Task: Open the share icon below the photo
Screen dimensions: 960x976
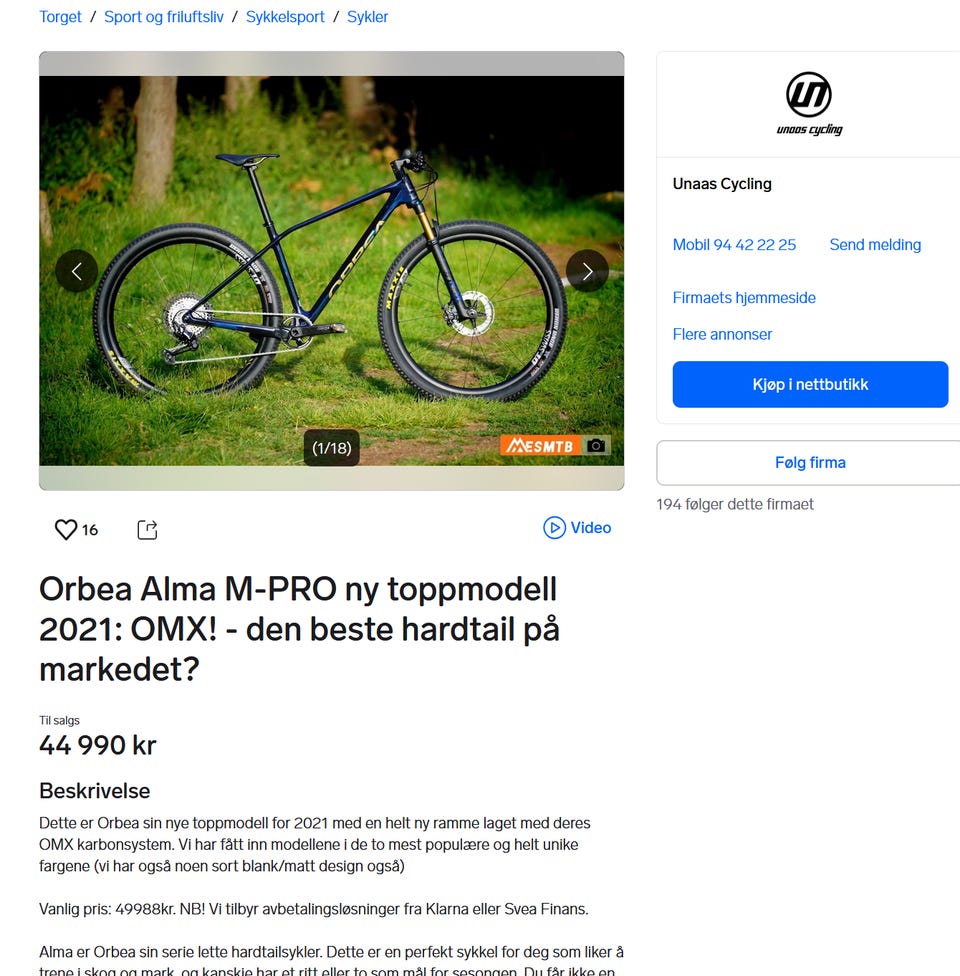Action: [x=148, y=529]
